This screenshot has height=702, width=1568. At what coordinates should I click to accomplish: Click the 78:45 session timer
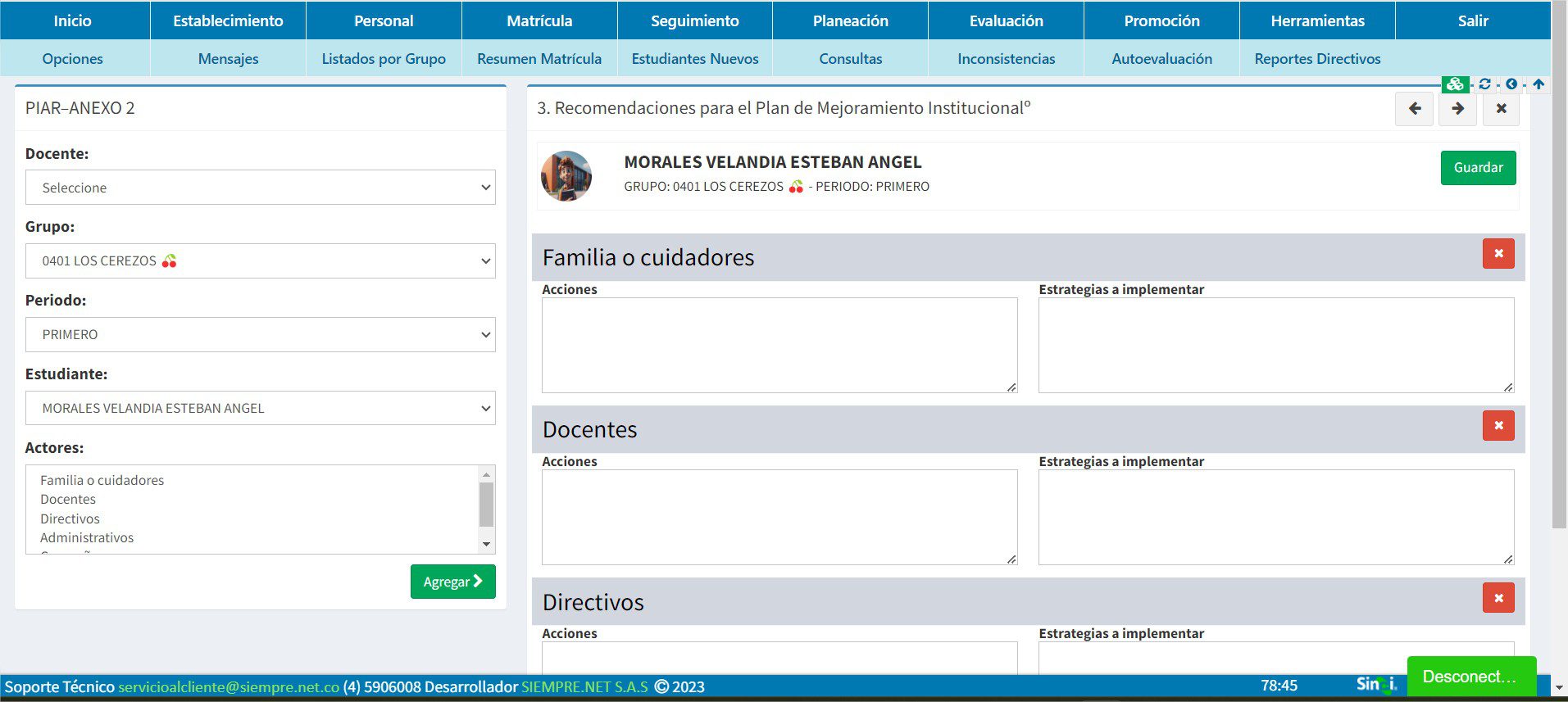(1279, 686)
